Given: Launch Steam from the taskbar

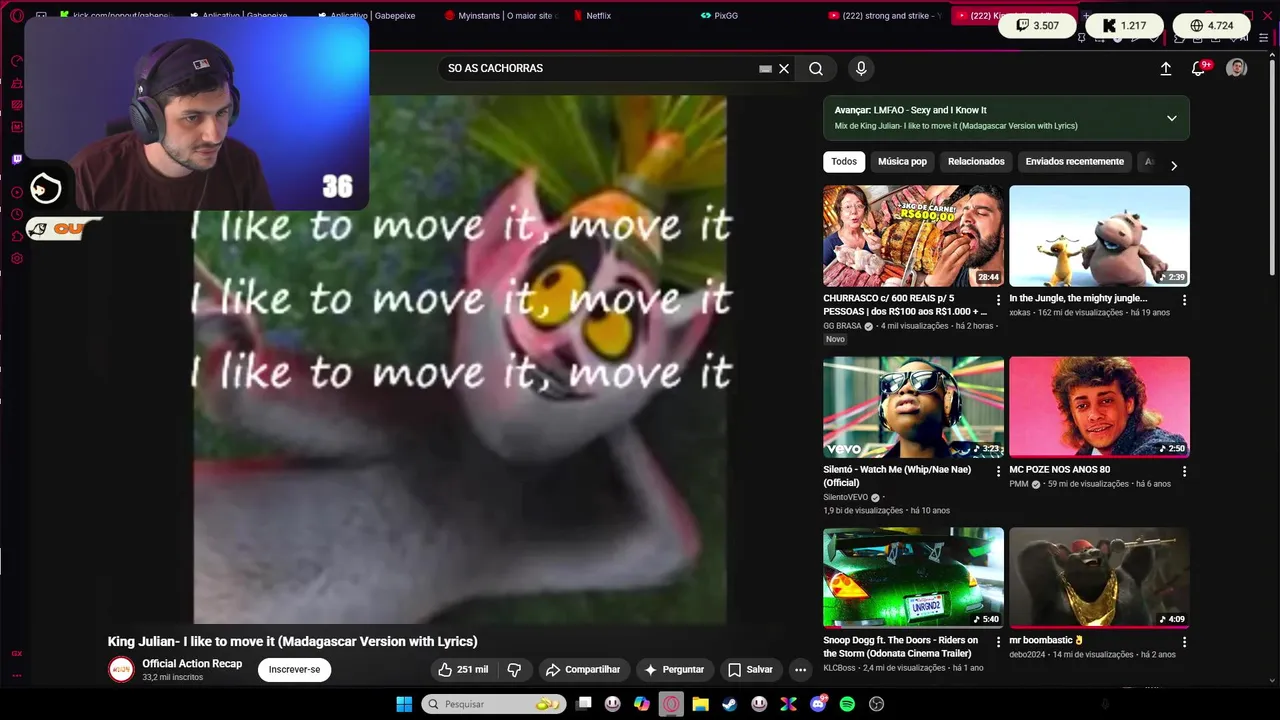Looking at the screenshot, I should 730,704.
